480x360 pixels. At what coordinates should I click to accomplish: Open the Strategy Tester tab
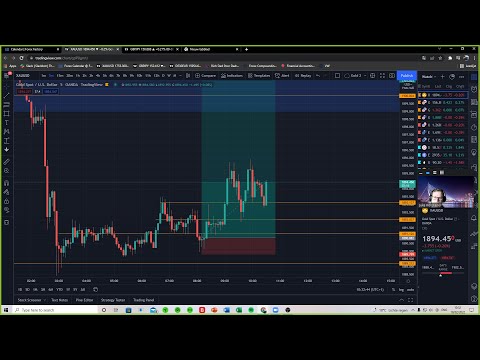point(113,300)
